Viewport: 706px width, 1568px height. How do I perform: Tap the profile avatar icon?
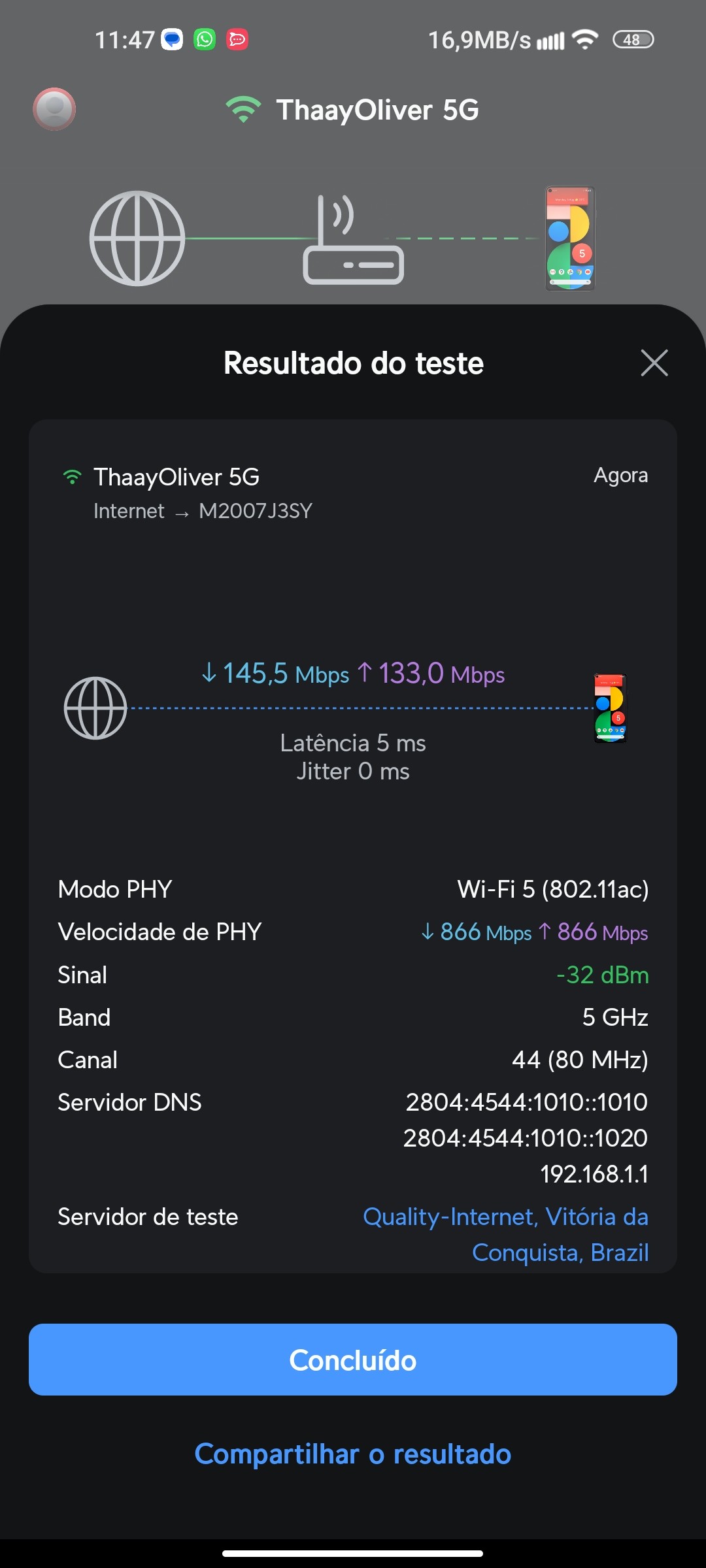pos(54,108)
